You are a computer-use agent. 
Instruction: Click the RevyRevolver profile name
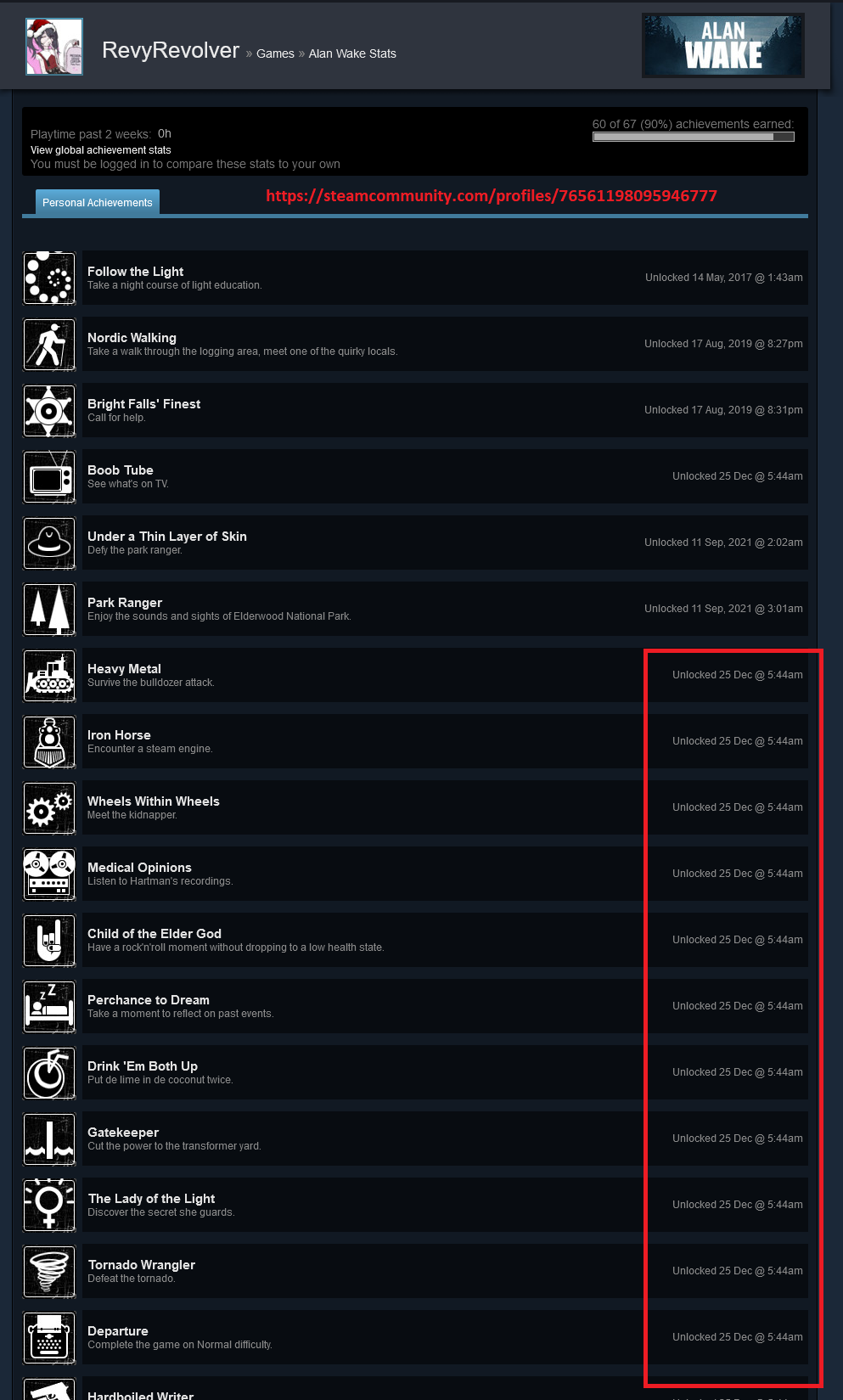171,50
